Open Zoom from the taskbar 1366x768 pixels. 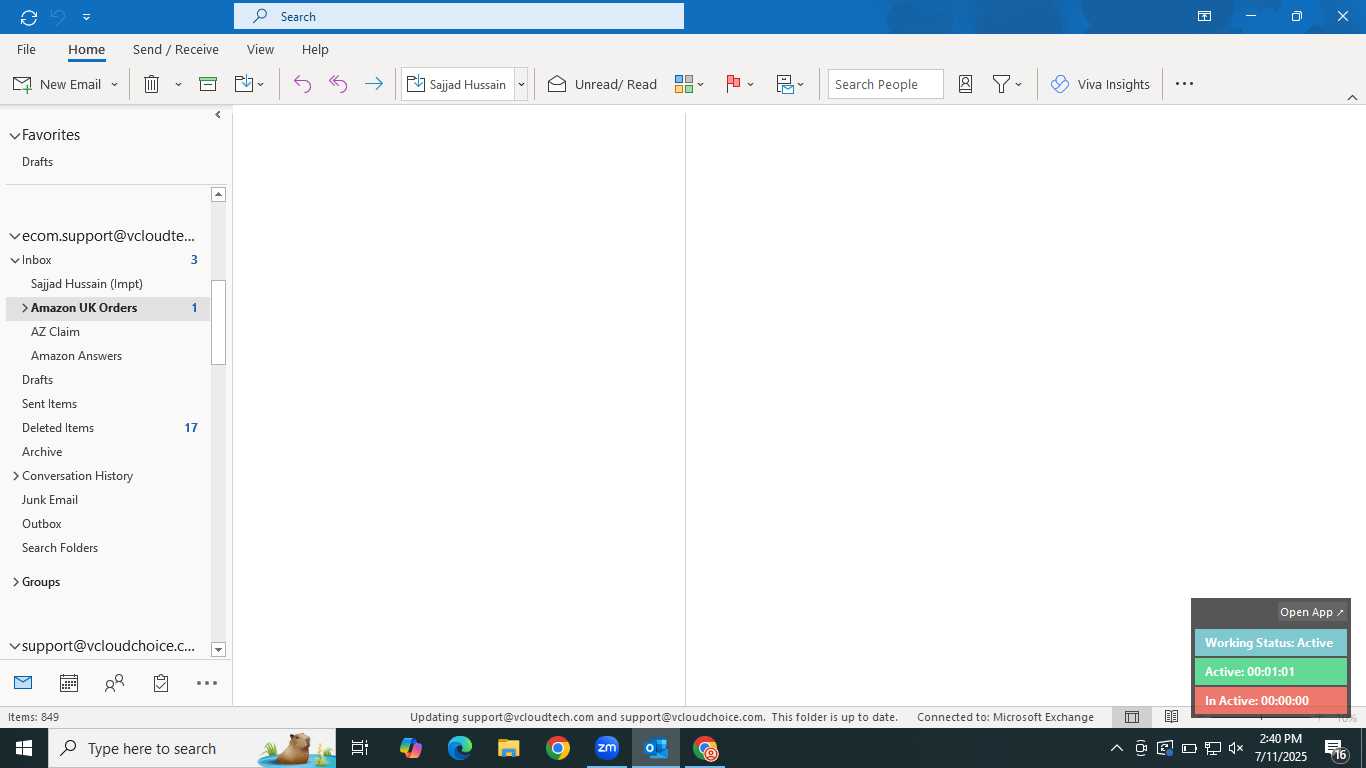coord(607,748)
